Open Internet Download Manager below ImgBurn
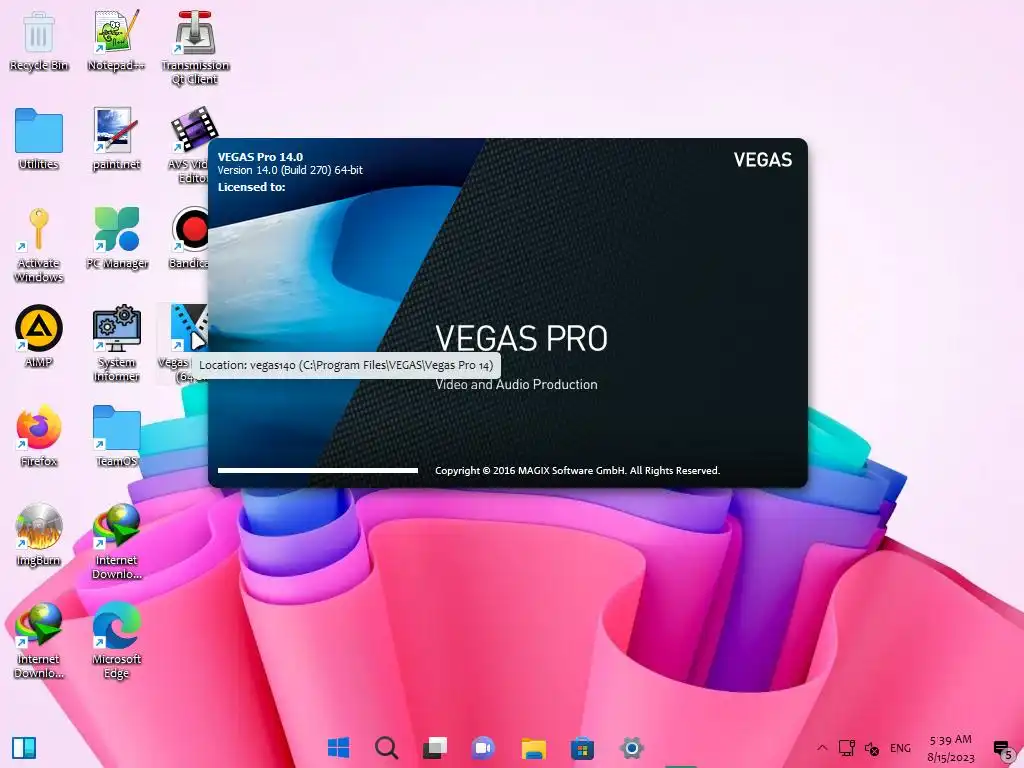The height and width of the screenshot is (768, 1024). [x=39, y=641]
